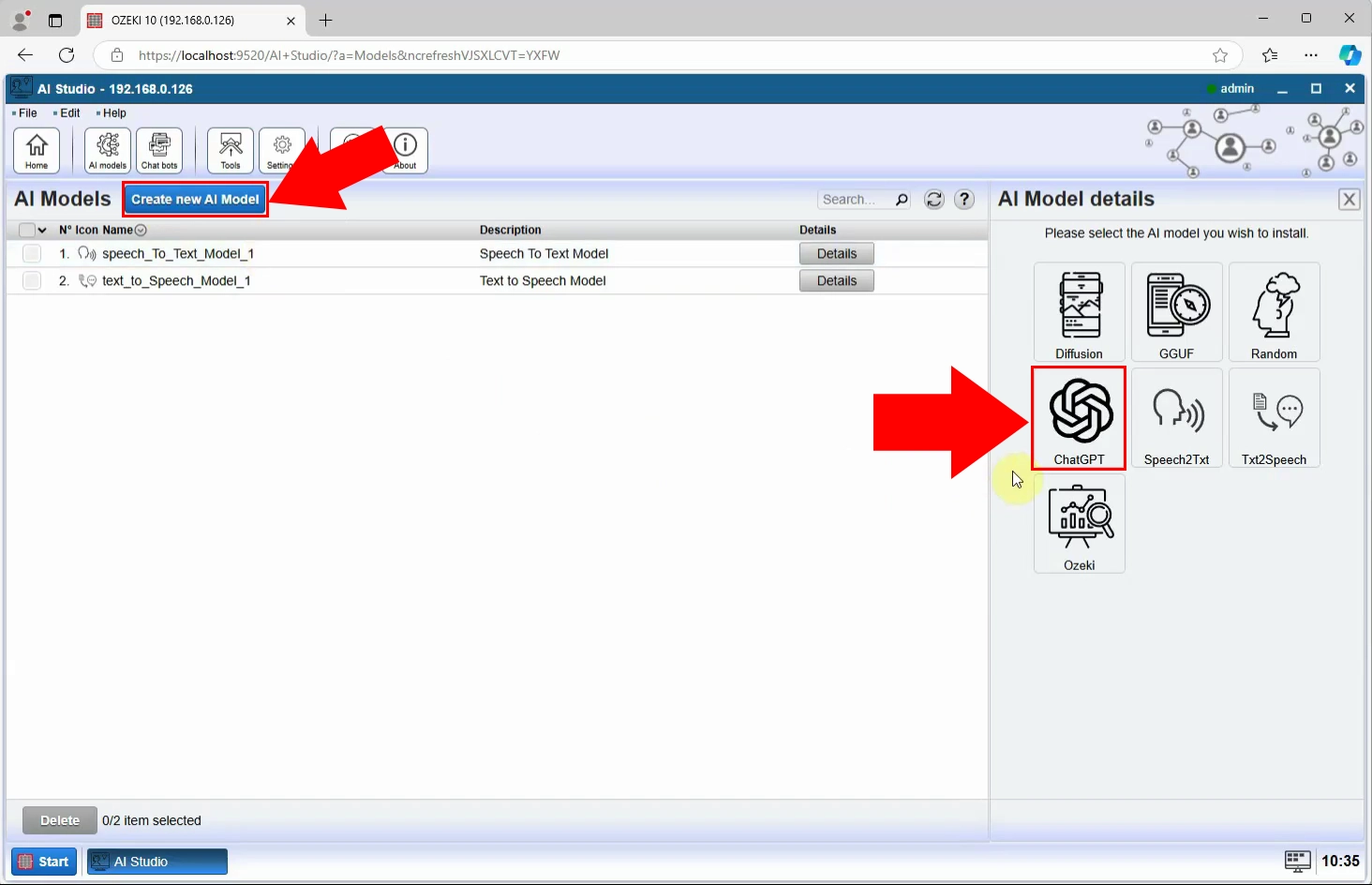Tick checkbox for text_to_Speech_Model_1
The height and width of the screenshot is (885, 1372).
coord(32,281)
